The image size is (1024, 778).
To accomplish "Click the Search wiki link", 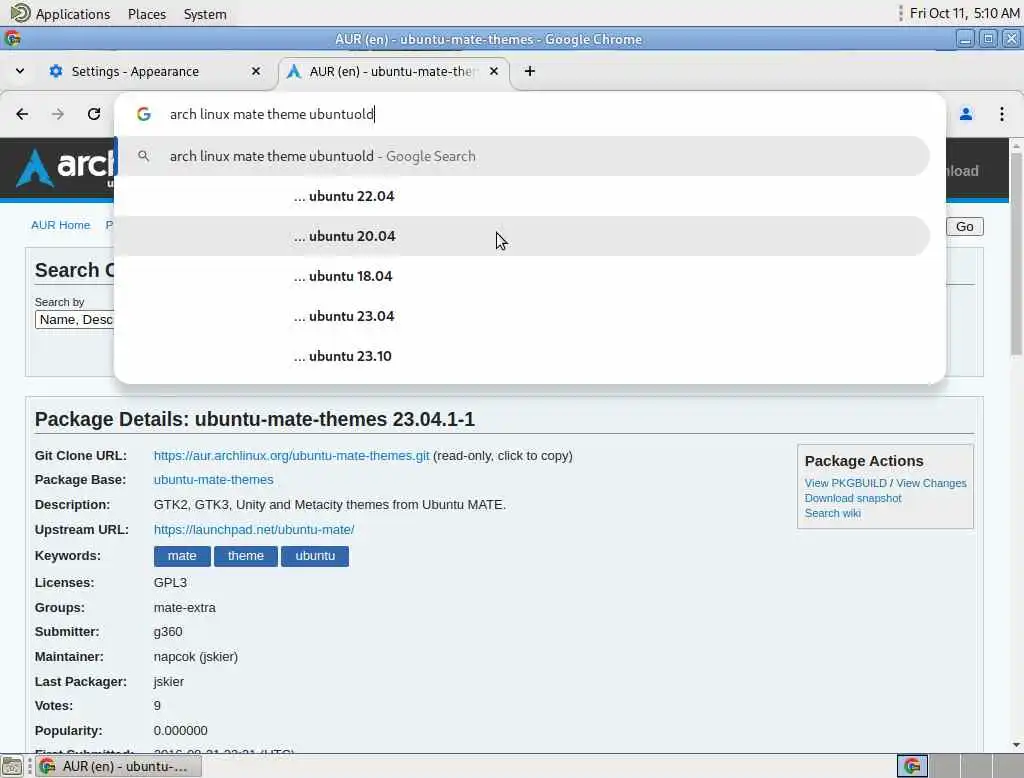I will (x=832, y=513).
